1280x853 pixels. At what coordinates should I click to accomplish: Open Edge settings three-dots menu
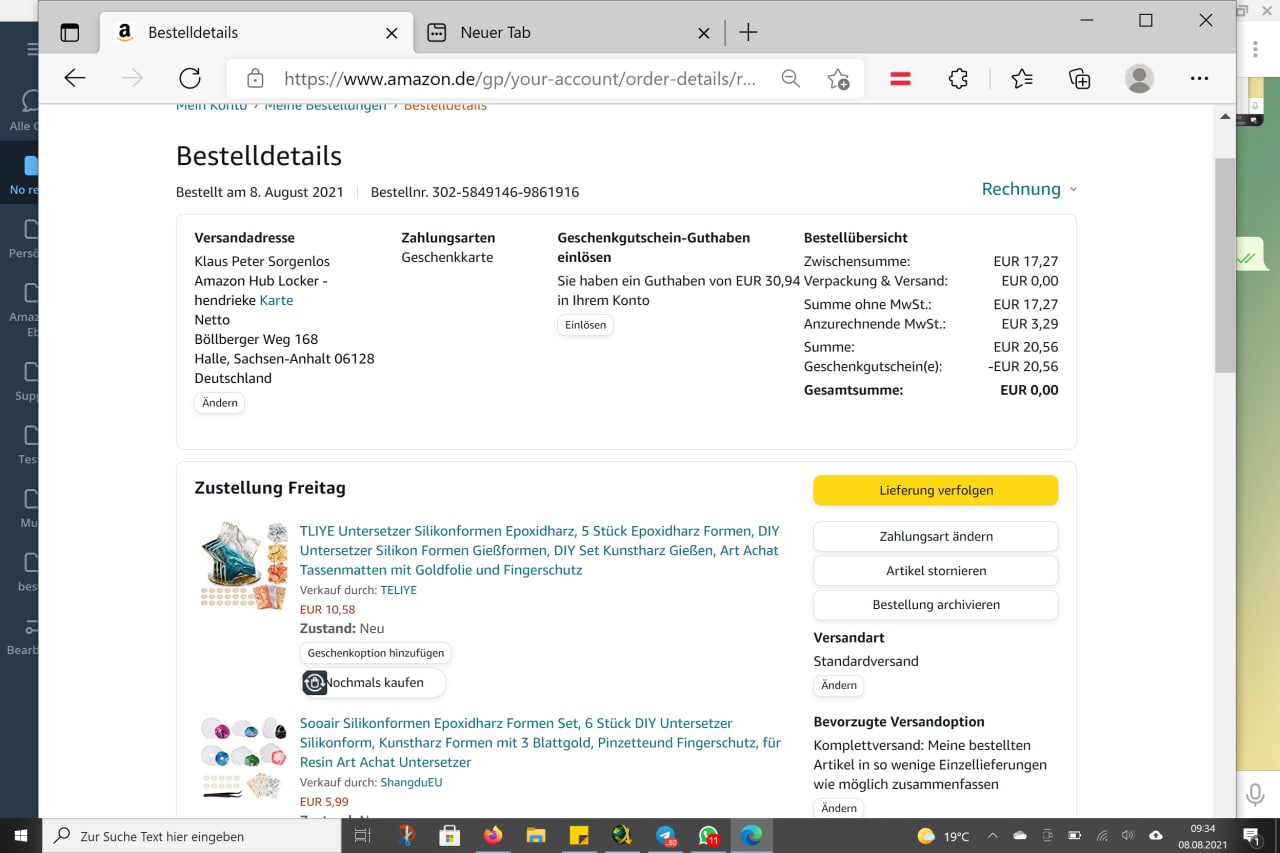point(1199,79)
